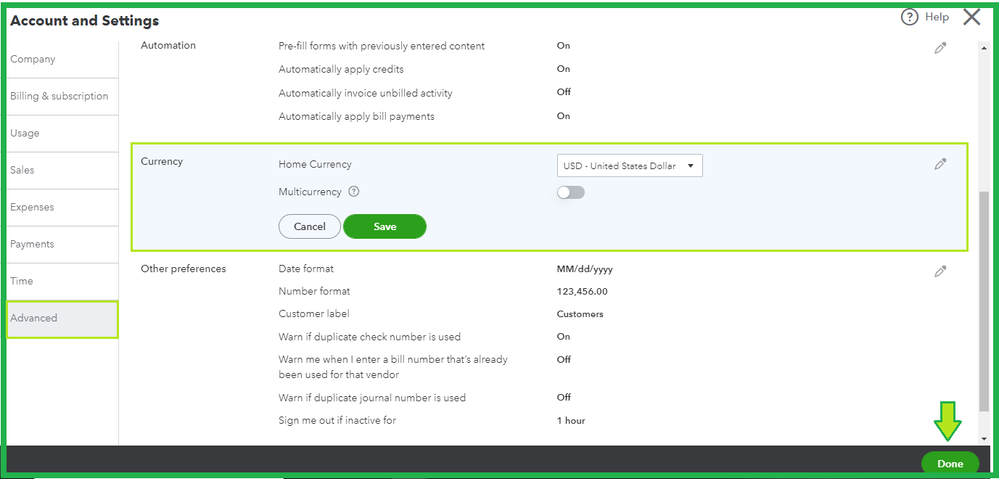This screenshot has width=999, height=479.
Task: Open the Expenses tab
Action: click(x=32, y=207)
